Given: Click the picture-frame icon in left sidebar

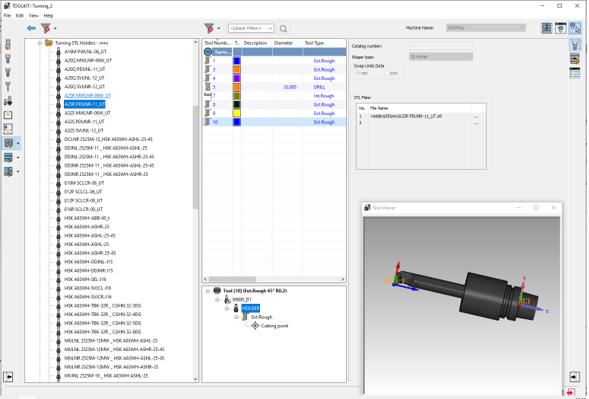Looking at the screenshot, I should 8,129.
